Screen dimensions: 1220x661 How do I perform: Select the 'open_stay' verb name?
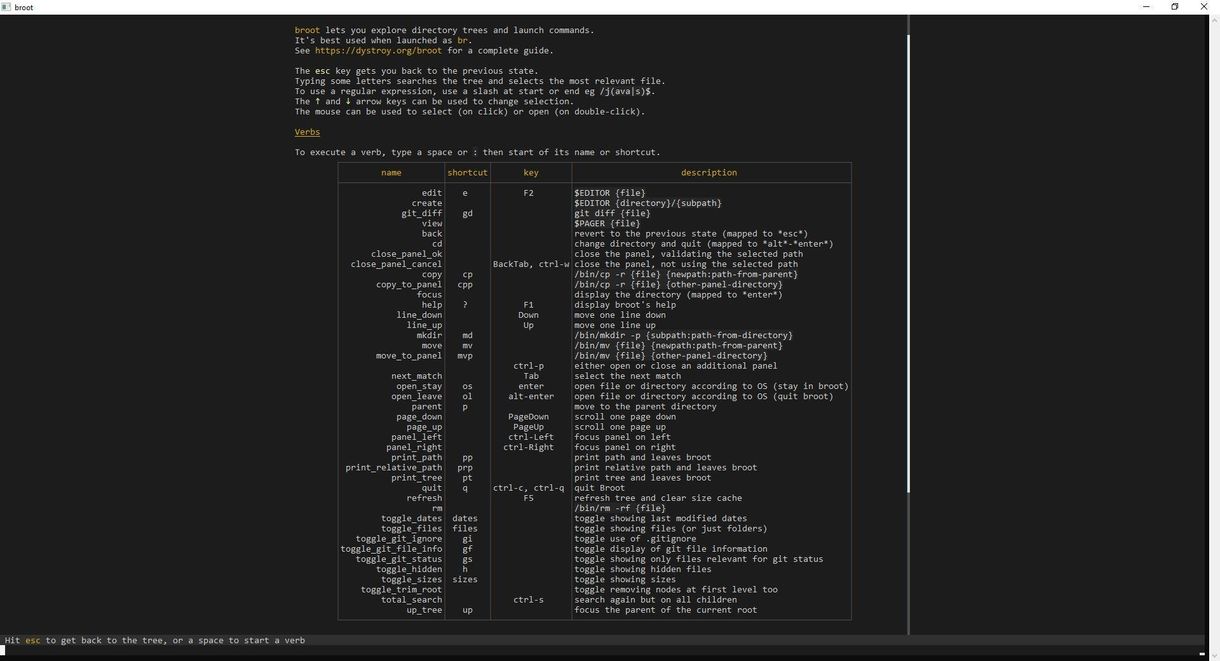419,386
